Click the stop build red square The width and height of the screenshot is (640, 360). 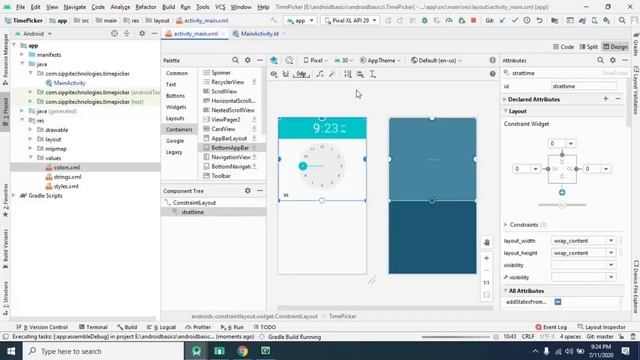pos(473,20)
